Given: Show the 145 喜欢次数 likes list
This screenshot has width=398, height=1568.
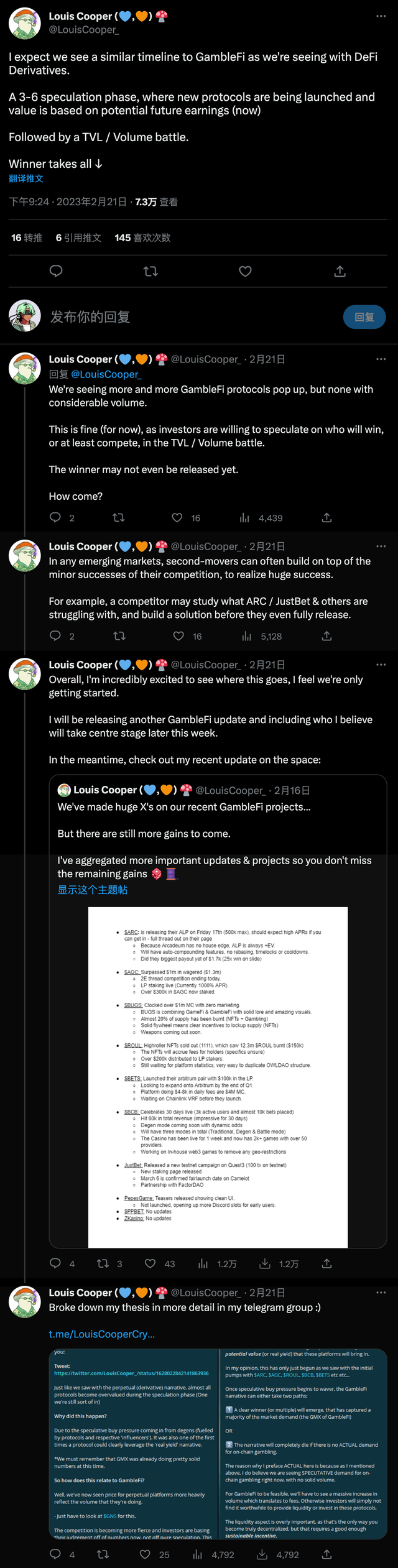Looking at the screenshot, I should 142,238.
